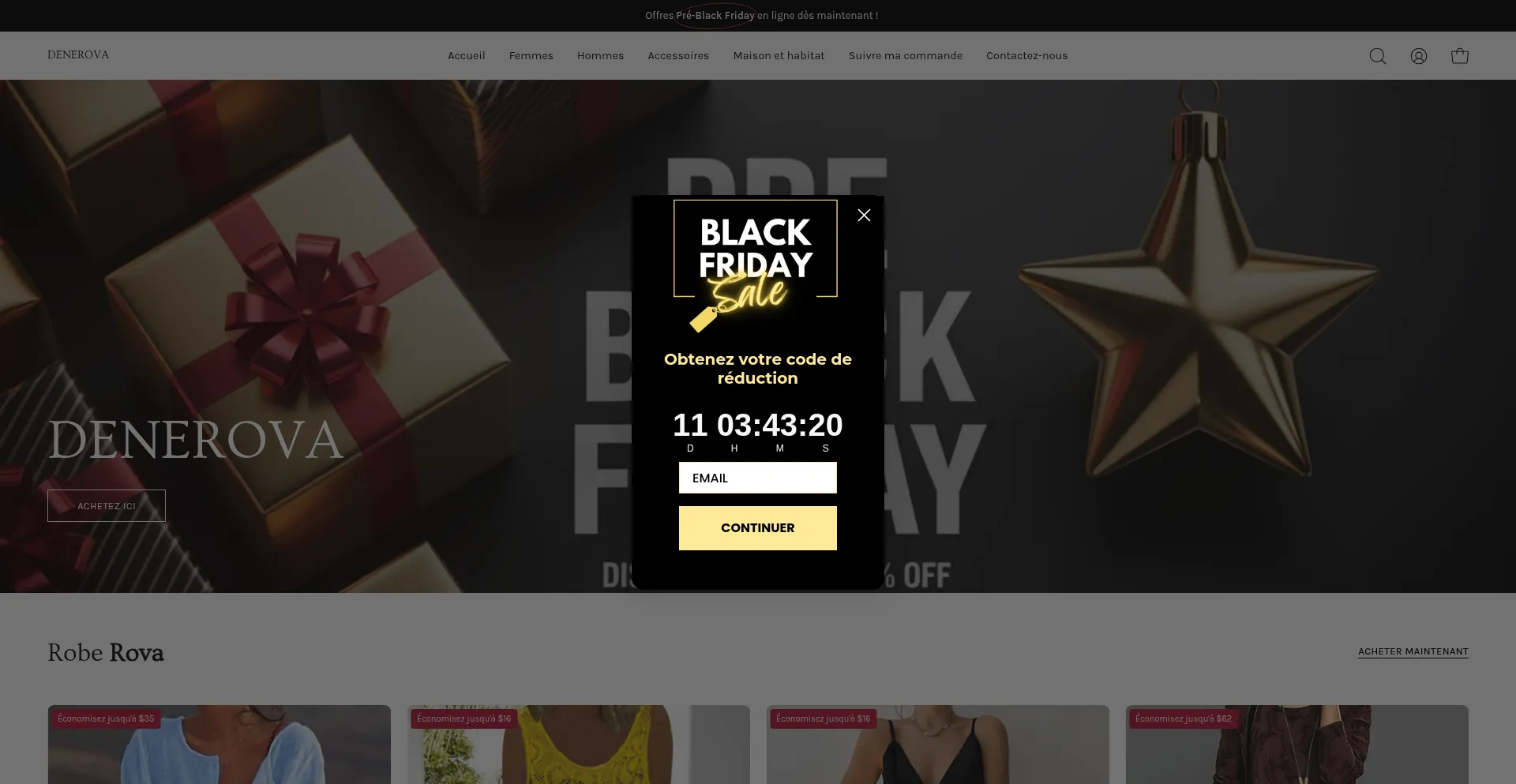Open the blue top product thumbnail

click(220, 745)
